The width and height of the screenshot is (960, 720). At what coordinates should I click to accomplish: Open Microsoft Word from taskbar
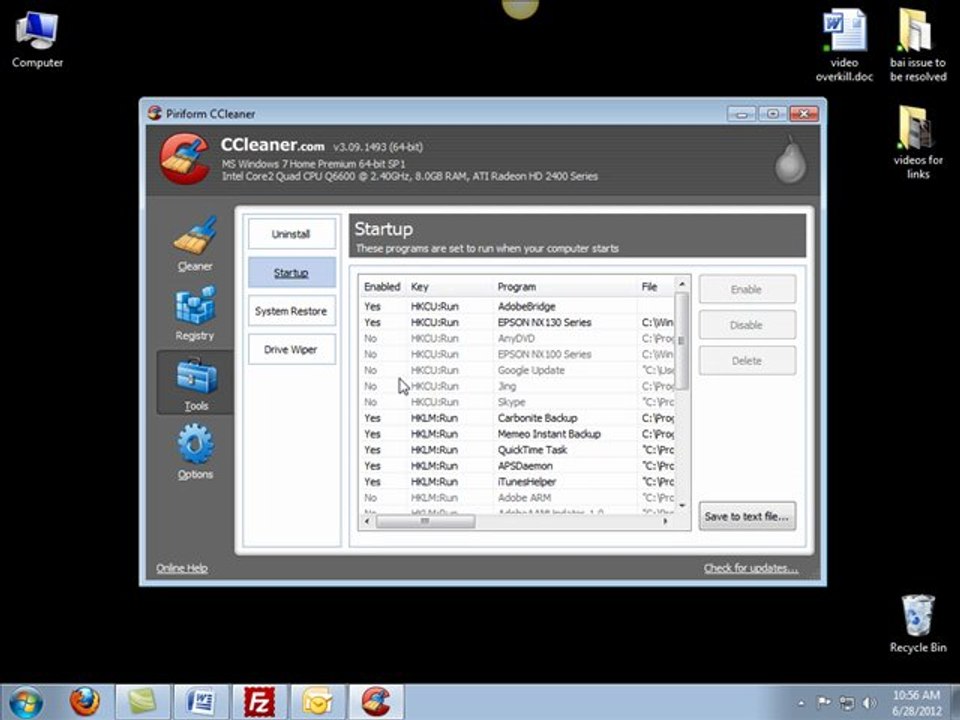coord(201,702)
